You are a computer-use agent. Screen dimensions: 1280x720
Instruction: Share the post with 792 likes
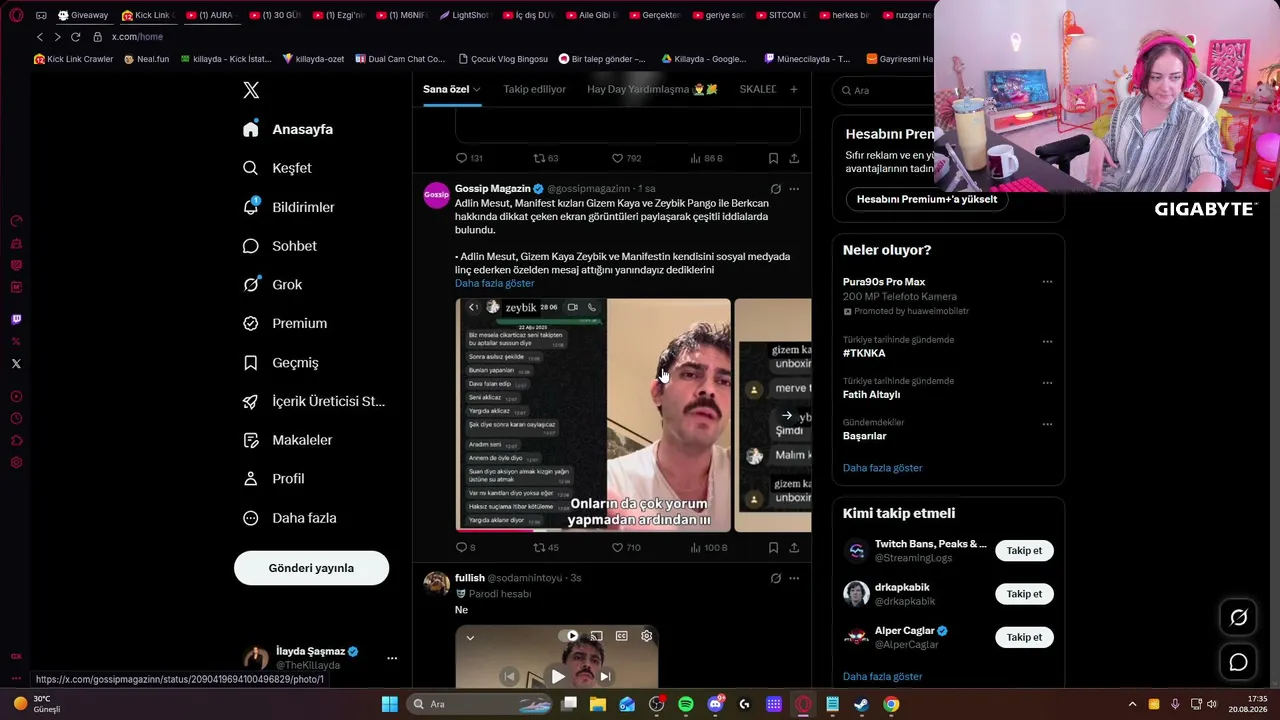794,158
